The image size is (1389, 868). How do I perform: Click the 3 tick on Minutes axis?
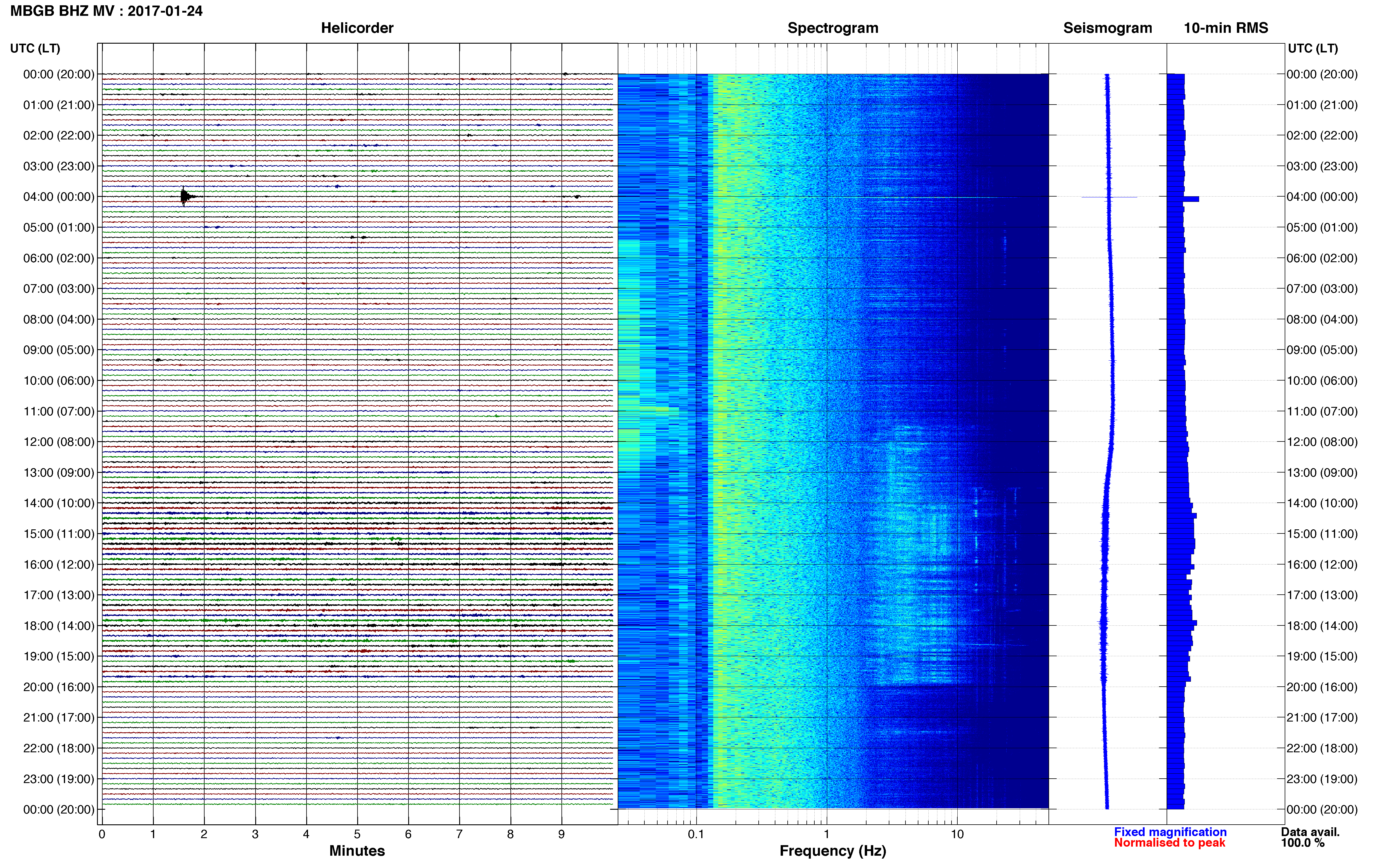coord(255,835)
